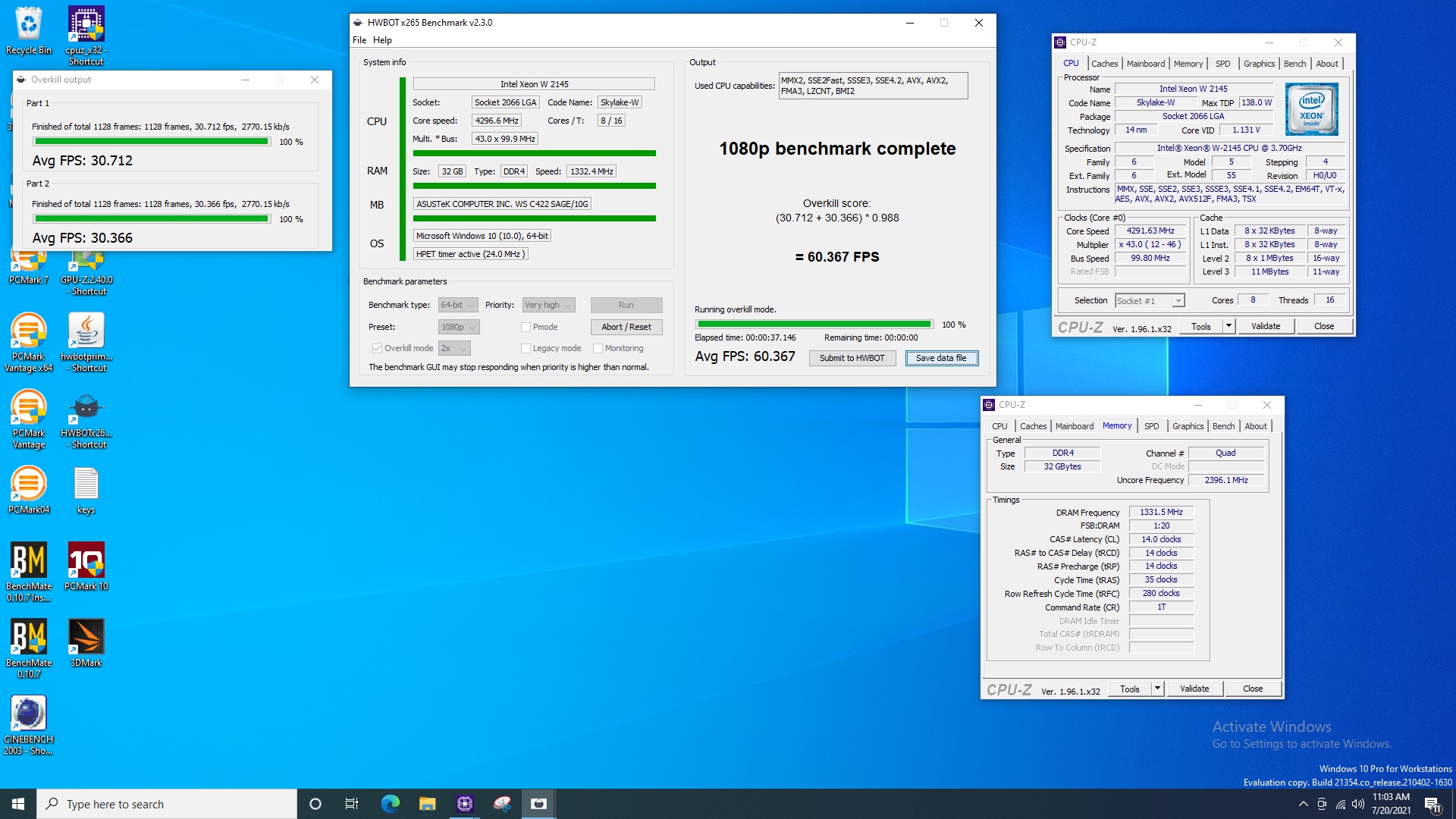Click the Abort / Reset button
Viewport: 1456px width, 819px height.
(x=626, y=327)
